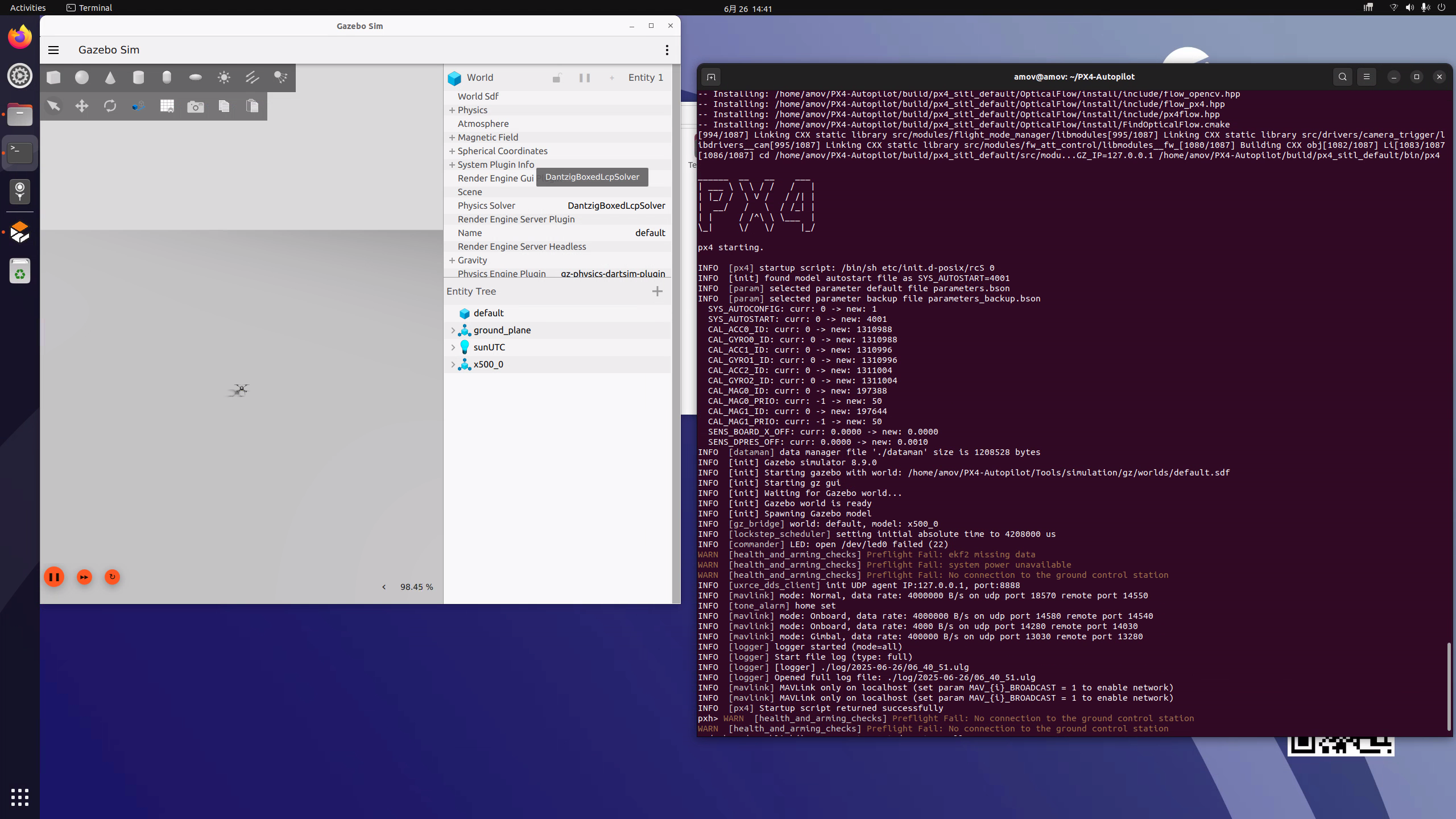Click add component plus in World inspector

612,78
